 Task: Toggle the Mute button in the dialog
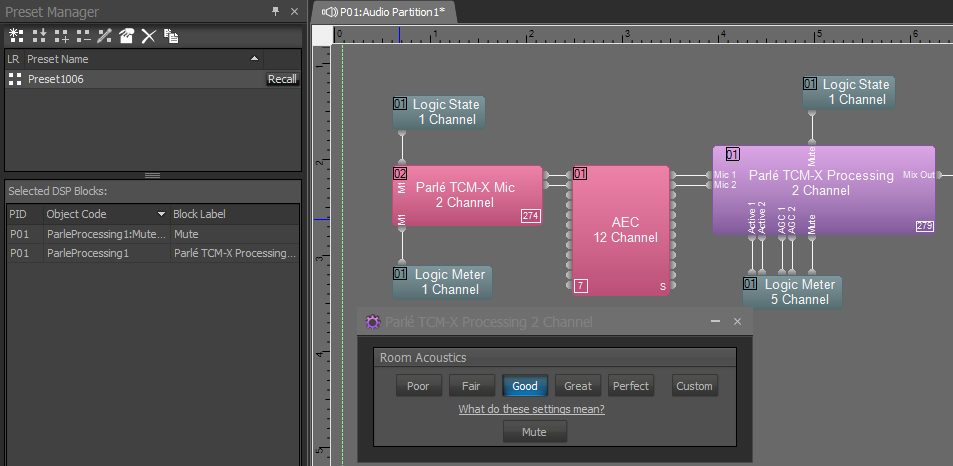(x=534, y=432)
